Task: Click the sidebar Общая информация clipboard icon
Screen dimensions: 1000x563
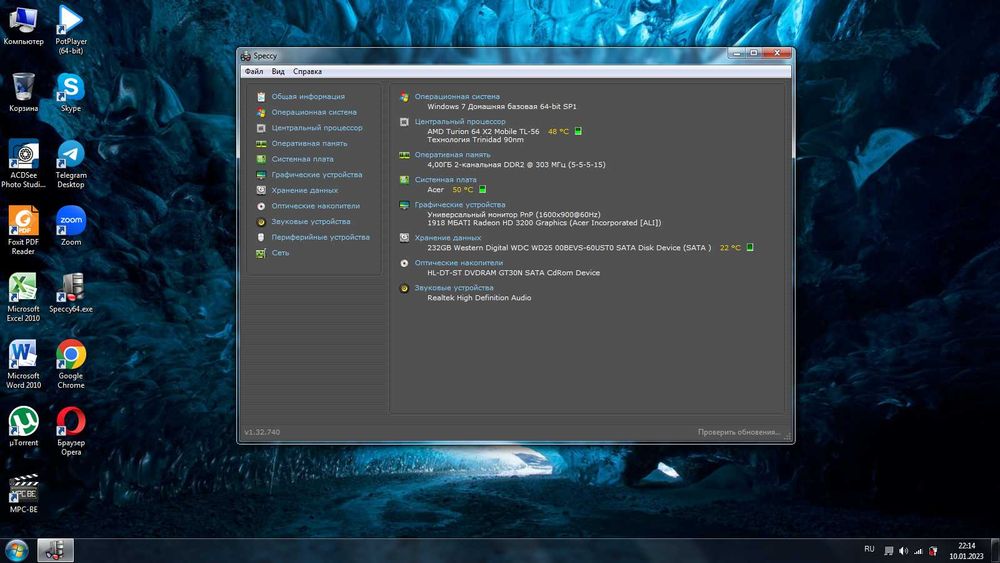Action: point(261,97)
